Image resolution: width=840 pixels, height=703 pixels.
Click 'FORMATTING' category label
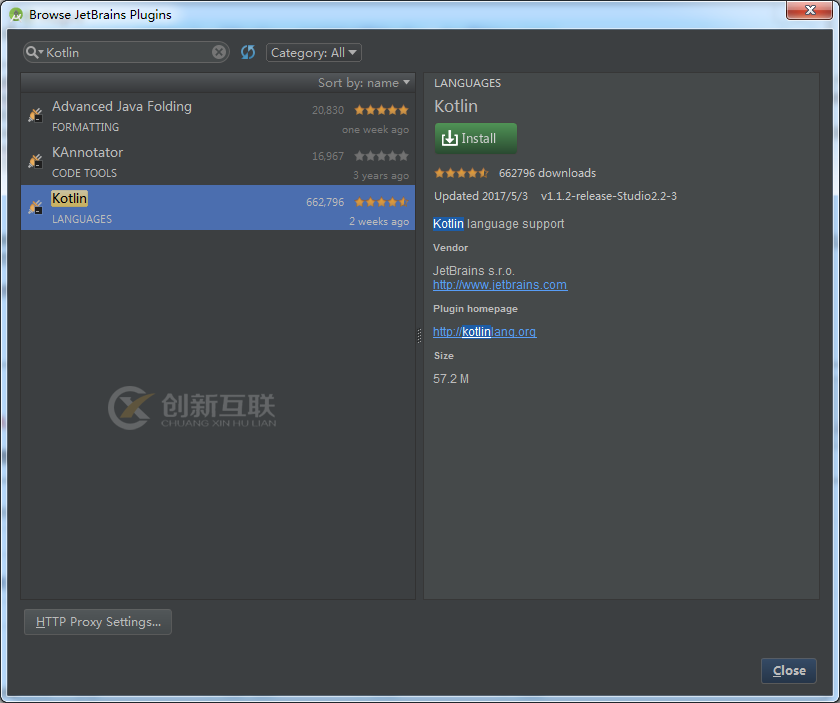point(85,127)
